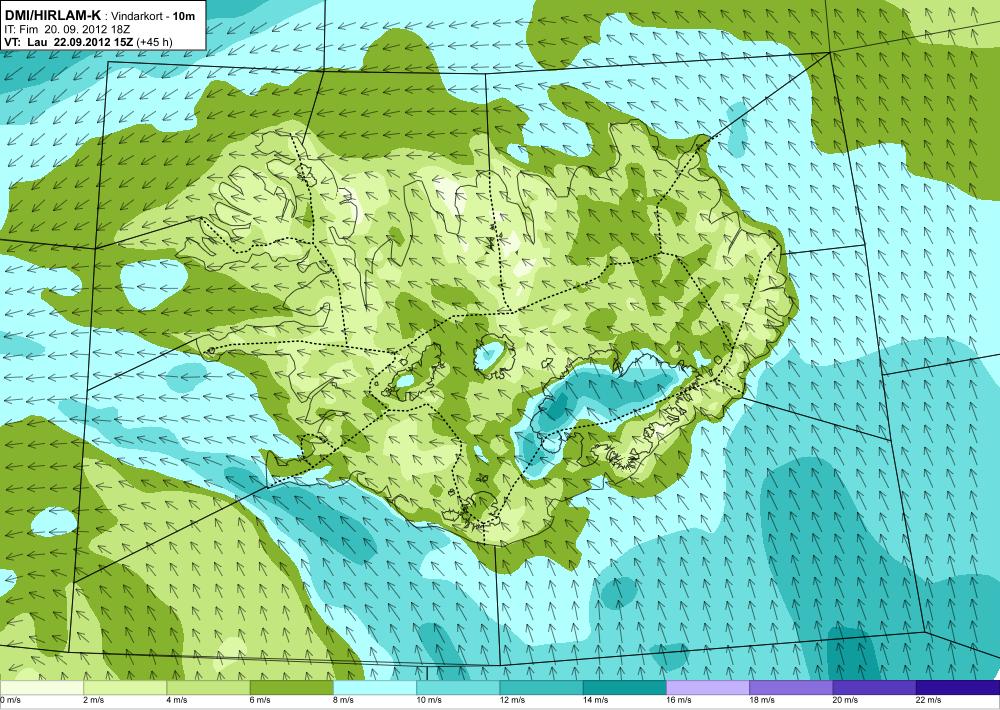Select the lavender 16–18 m/s legend swatch

click(x=708, y=688)
